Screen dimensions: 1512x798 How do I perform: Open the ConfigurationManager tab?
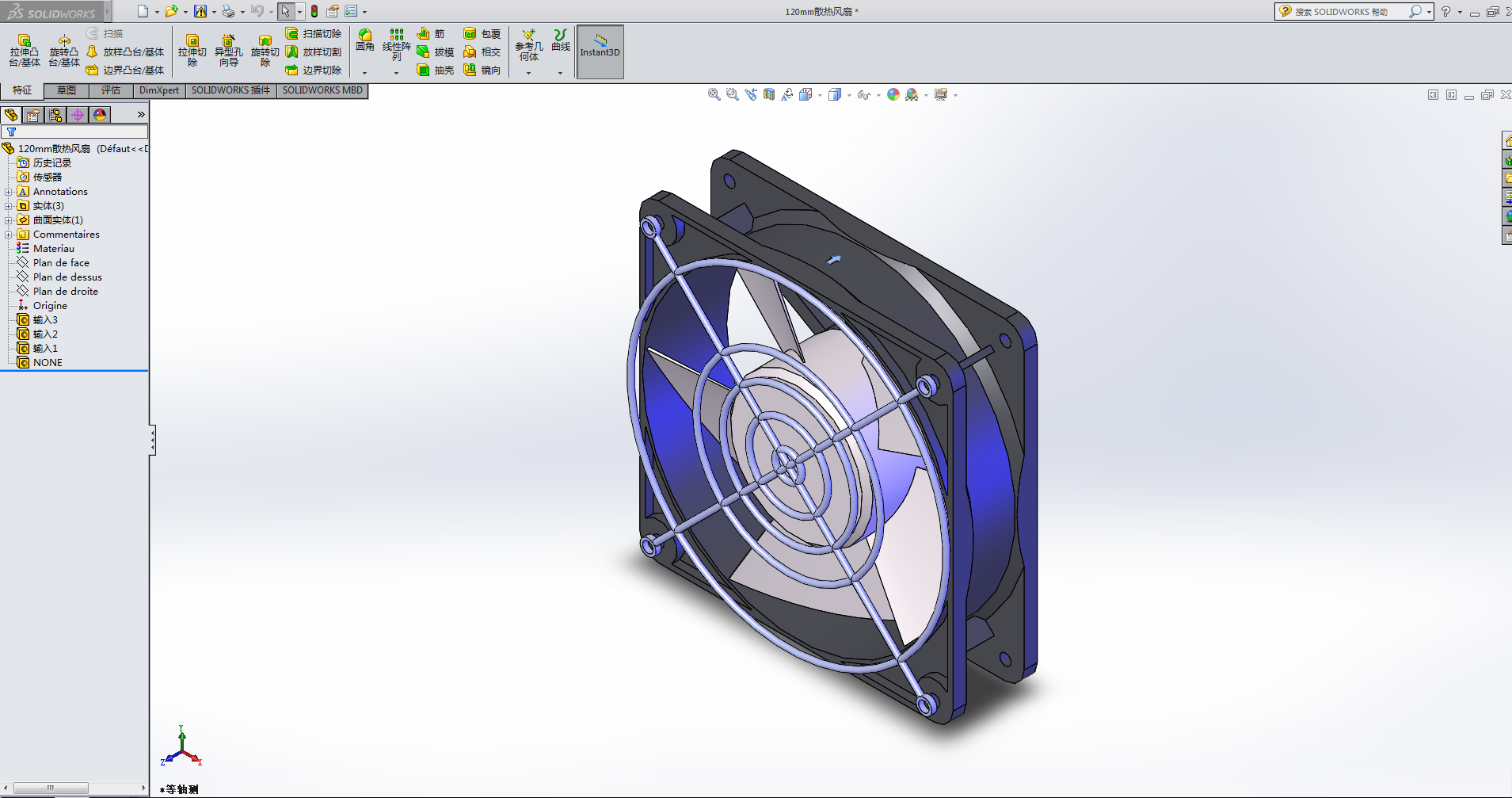coord(55,115)
